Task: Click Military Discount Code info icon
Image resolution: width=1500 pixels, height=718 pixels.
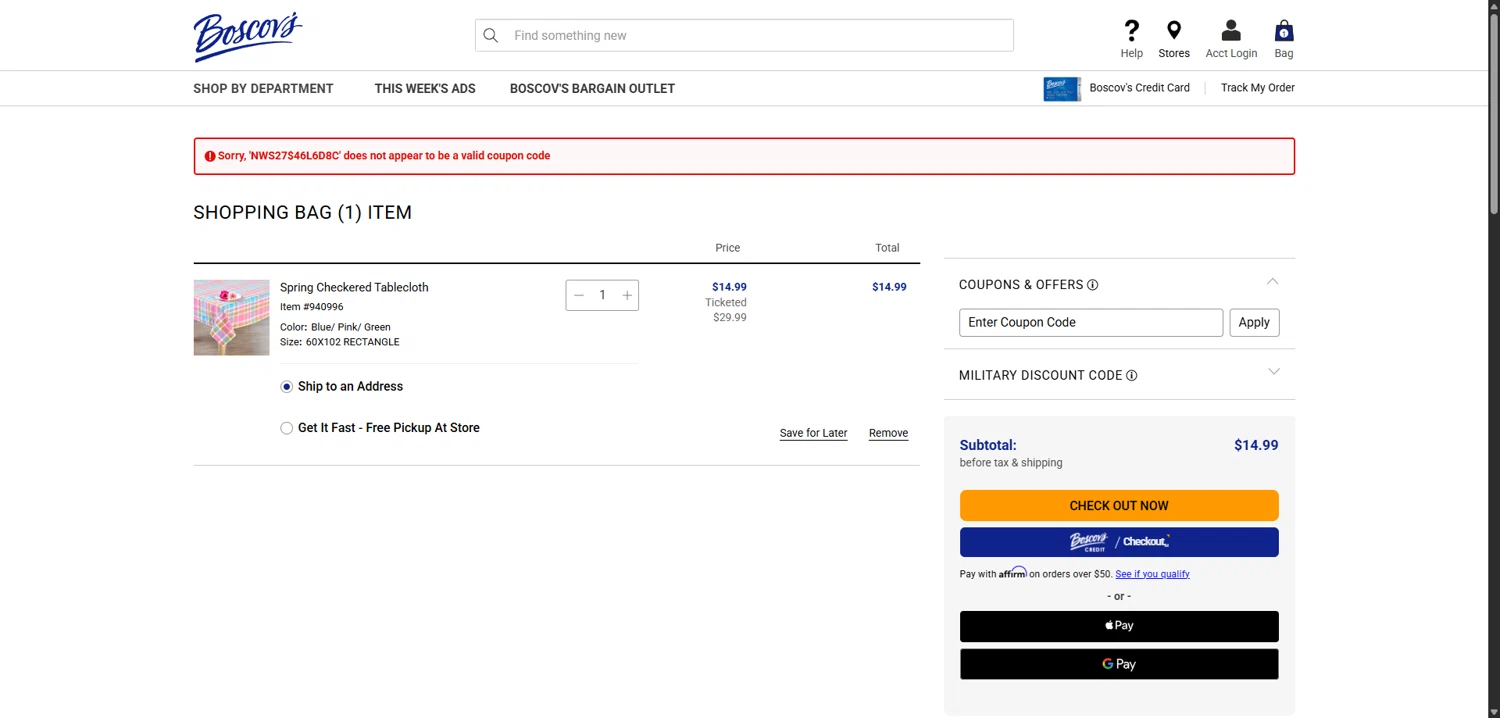Action: (x=1132, y=376)
